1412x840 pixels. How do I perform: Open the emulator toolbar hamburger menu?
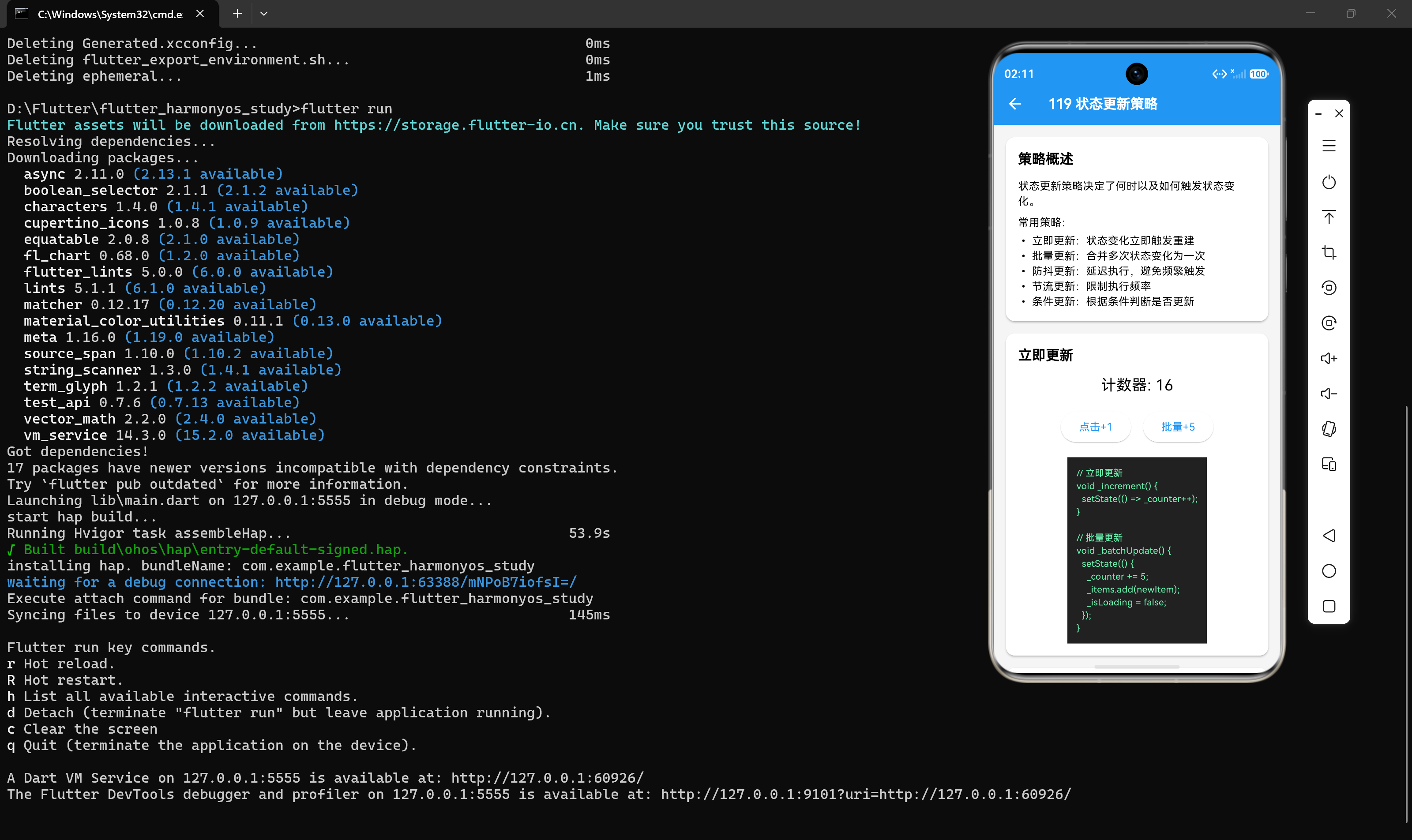coord(1329,146)
